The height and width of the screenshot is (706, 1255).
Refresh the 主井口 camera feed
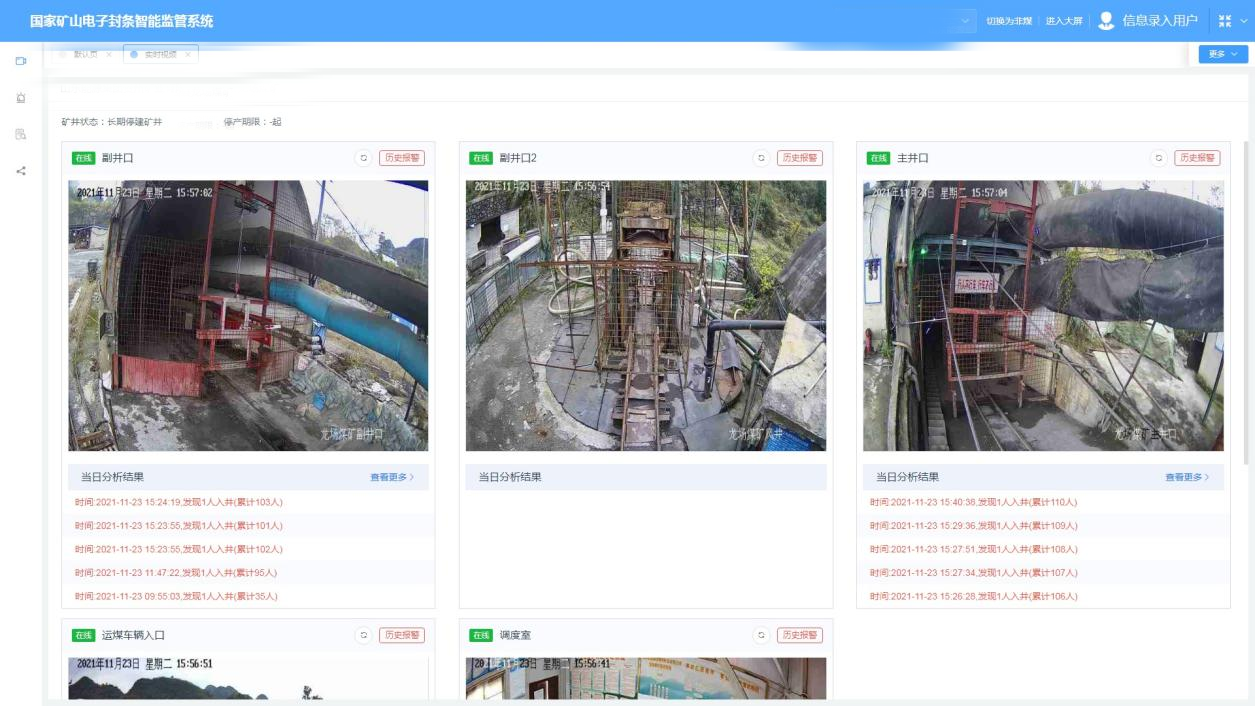[x=1158, y=158]
